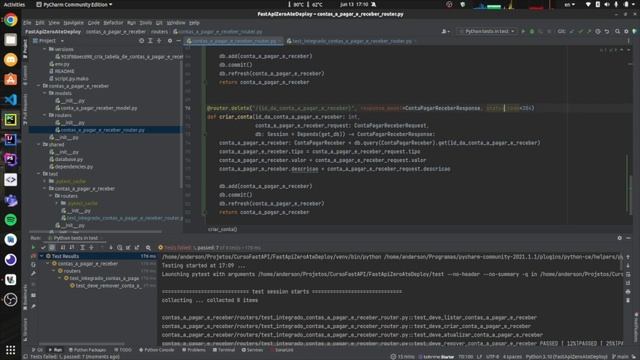The image size is (640, 360).
Task: Collapse contas_a_pagar_e_receber folder in Project tree
Action: (39, 86)
